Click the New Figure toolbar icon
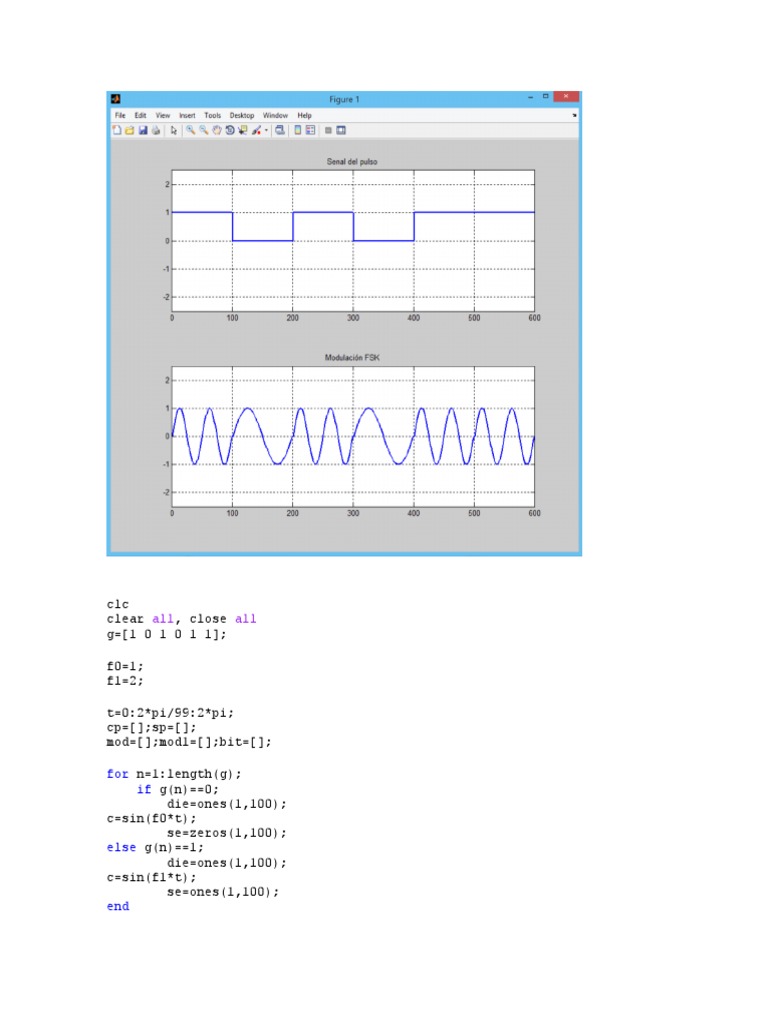 117,130
